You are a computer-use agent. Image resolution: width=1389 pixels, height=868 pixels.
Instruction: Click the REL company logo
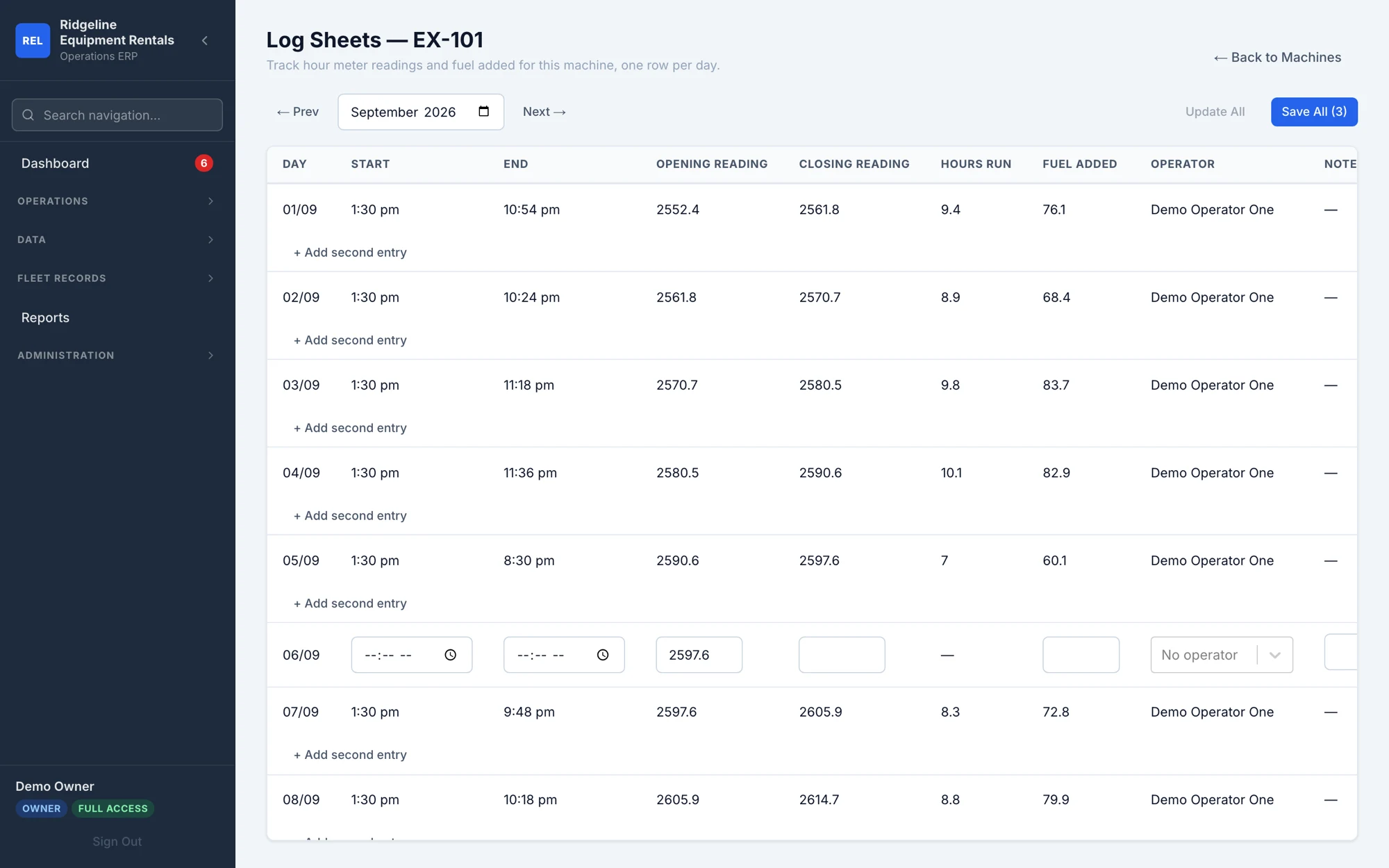coord(33,40)
